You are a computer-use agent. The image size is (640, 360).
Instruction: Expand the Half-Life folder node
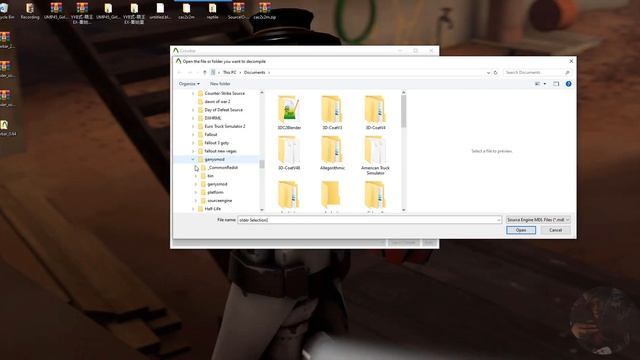193,209
